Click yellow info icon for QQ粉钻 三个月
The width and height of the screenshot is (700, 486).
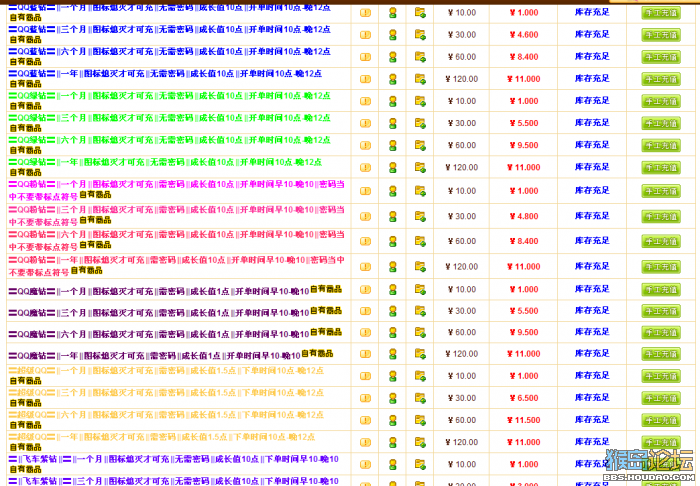[x=365, y=216]
